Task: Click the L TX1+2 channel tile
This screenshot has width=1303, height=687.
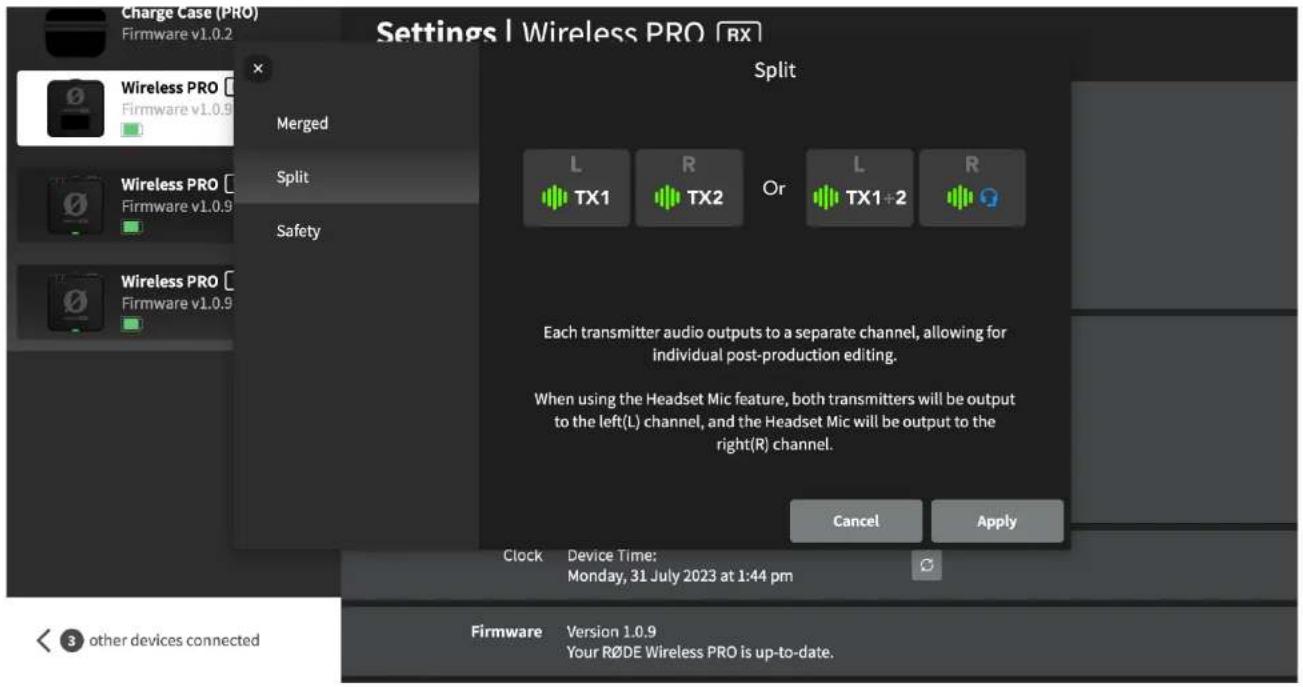Action: (x=860, y=188)
